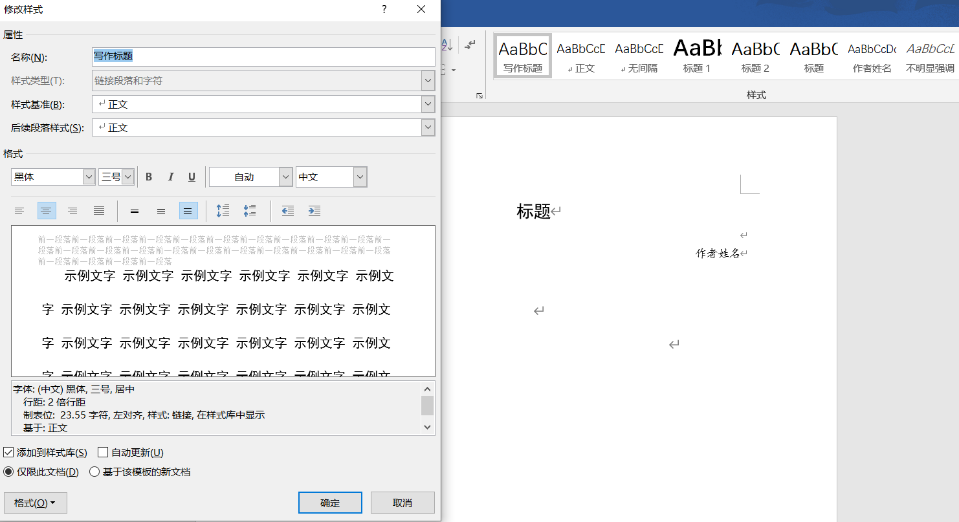This screenshot has width=959, height=522.
Task: Toggle 添加到样式库 checkbox
Action: [x=9, y=453]
